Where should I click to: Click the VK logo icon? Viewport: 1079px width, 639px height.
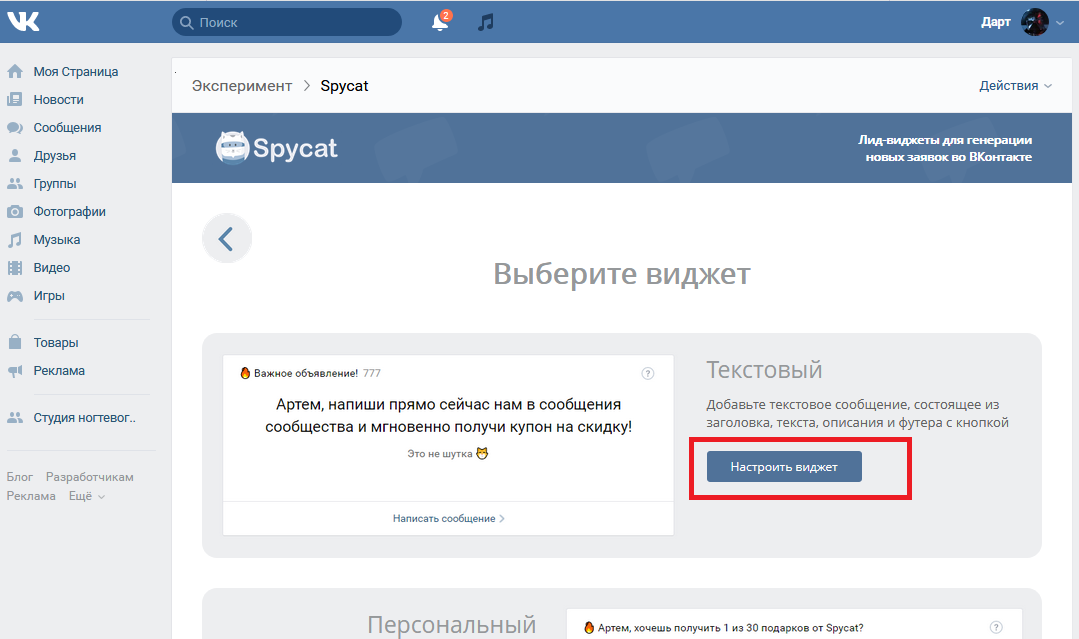point(23,22)
